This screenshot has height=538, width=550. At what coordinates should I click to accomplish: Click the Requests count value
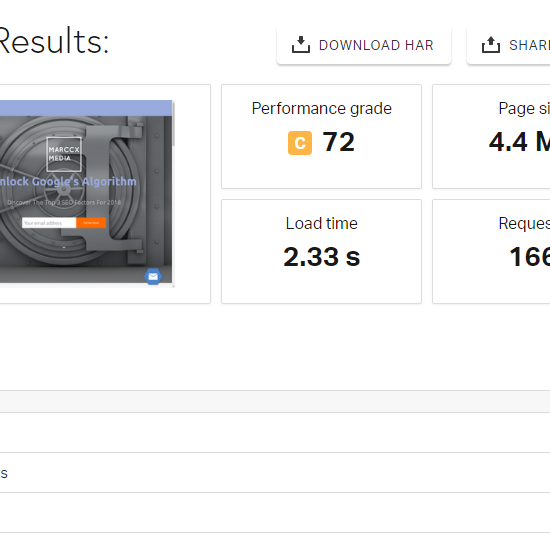tap(529, 257)
